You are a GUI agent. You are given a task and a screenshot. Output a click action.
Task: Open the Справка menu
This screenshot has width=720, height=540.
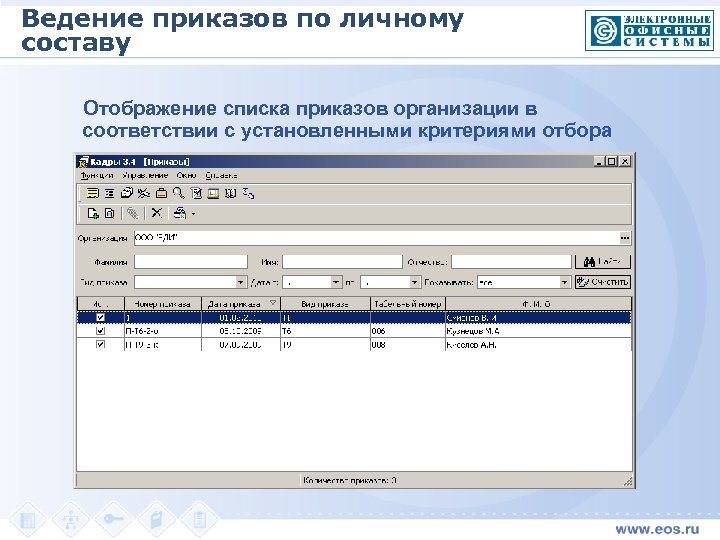(x=221, y=175)
